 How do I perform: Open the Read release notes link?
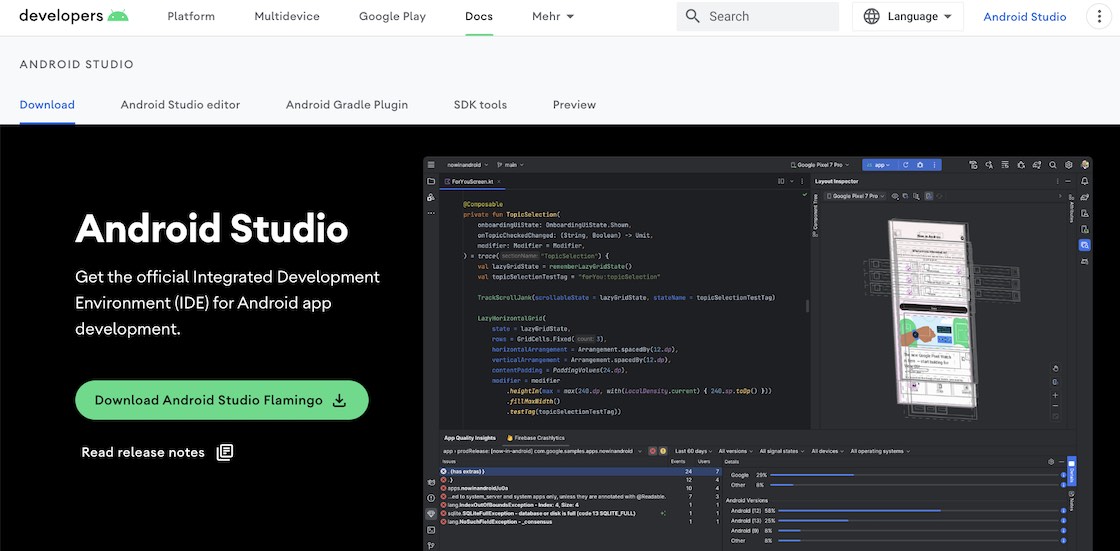[x=157, y=452]
